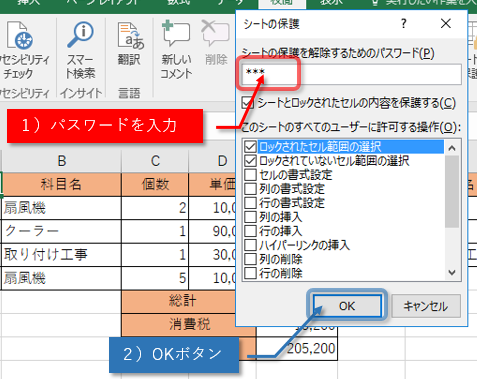This screenshot has height=379, width=477.
Task: Click the permissions list scroll up arrow
Action: [452, 148]
